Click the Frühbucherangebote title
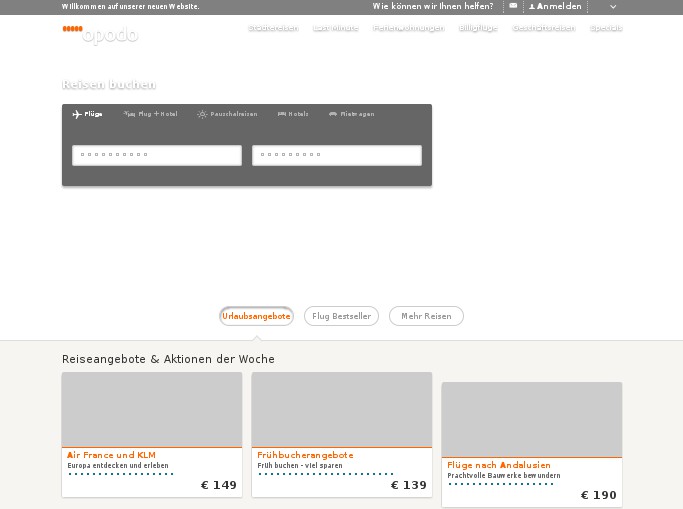 click(x=305, y=455)
